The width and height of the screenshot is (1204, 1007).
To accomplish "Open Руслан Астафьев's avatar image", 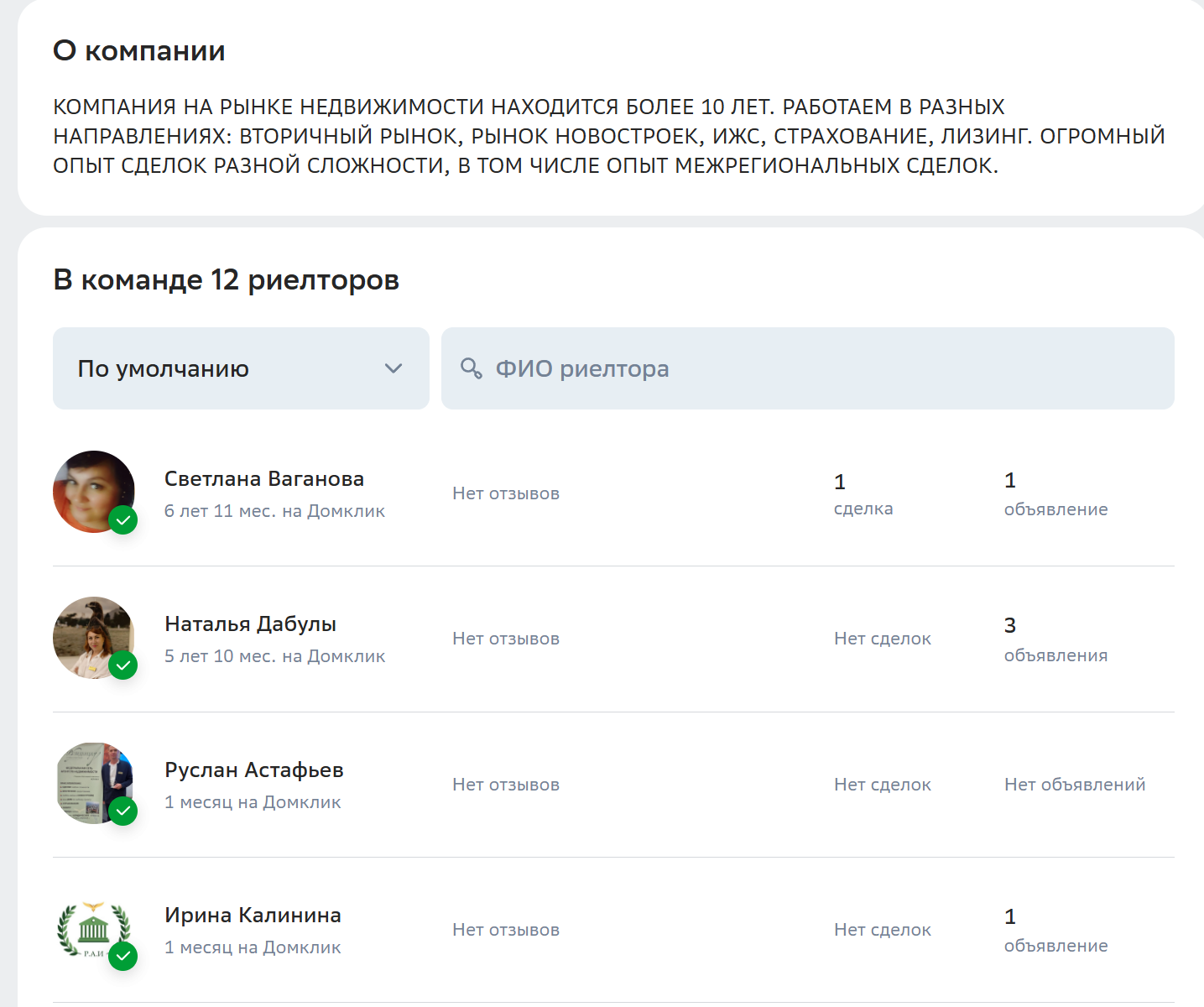I will (91, 780).
